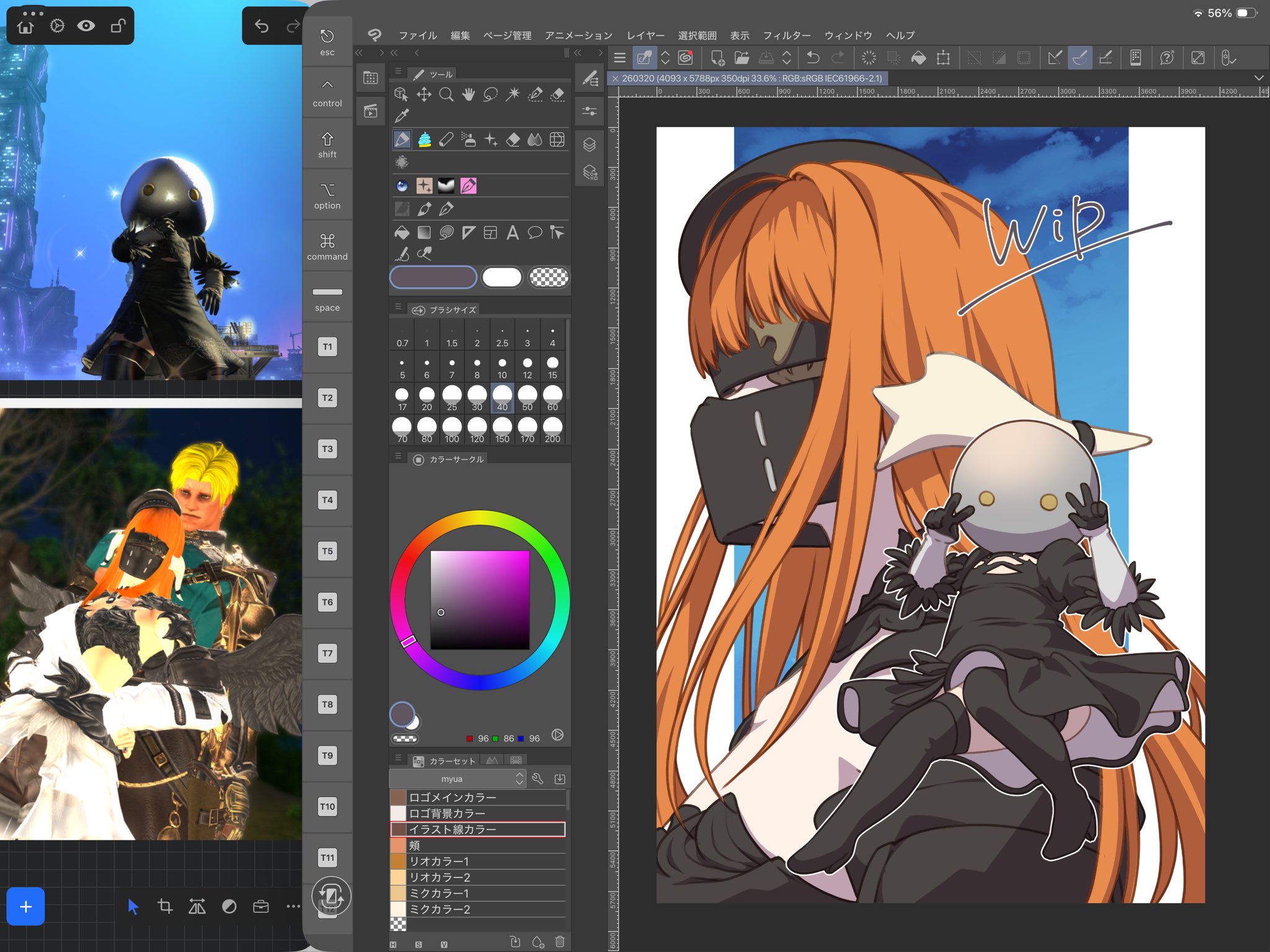Expand the canvas tab list chevron
The width and height of the screenshot is (1270, 952).
tap(1258, 78)
